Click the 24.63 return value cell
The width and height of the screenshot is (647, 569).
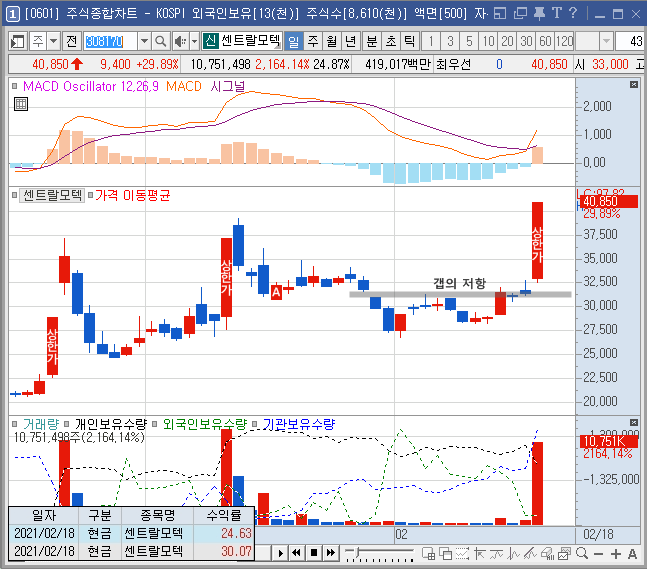224,533
